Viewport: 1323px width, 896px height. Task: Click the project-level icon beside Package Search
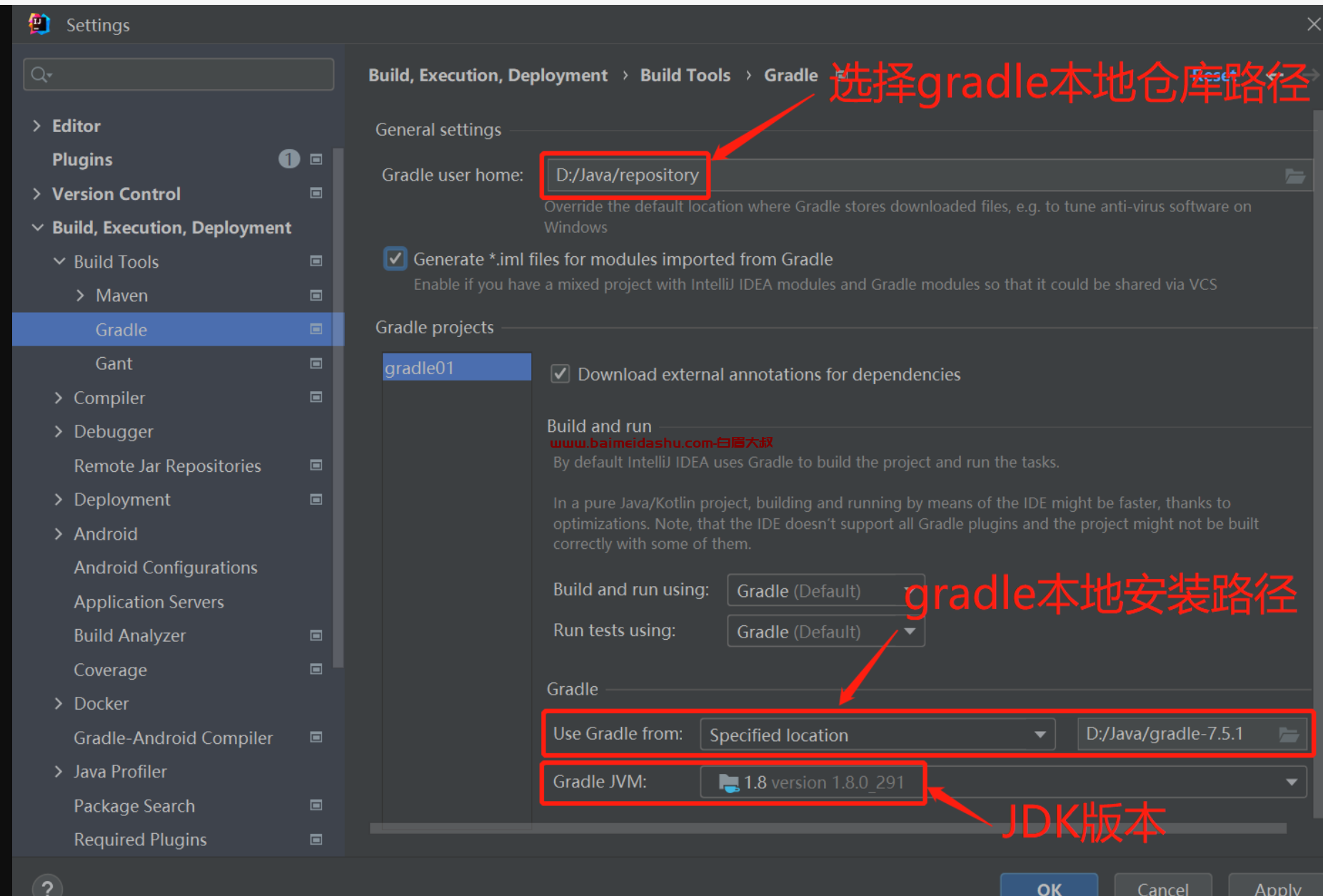point(316,805)
